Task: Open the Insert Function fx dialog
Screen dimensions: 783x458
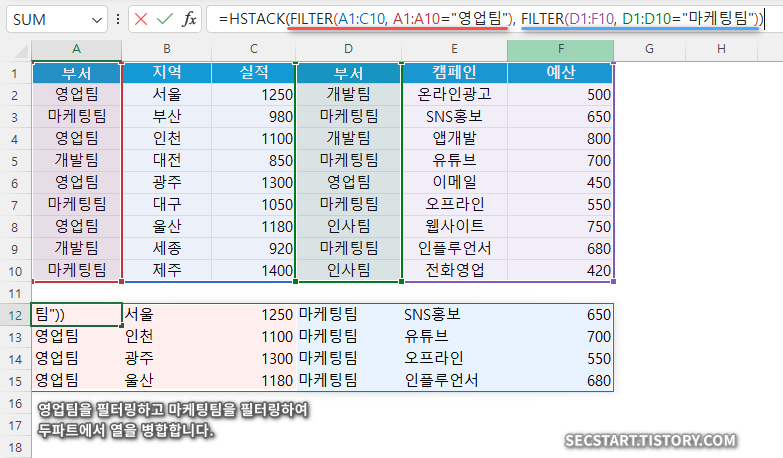Action: [x=189, y=19]
